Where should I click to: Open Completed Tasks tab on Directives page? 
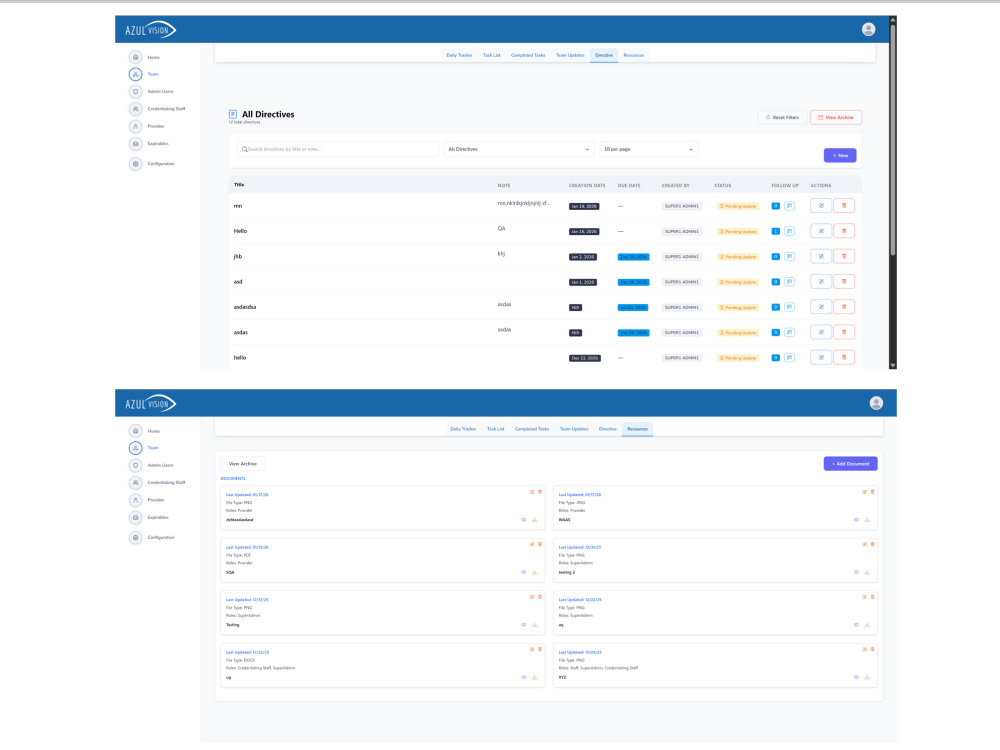[528, 55]
